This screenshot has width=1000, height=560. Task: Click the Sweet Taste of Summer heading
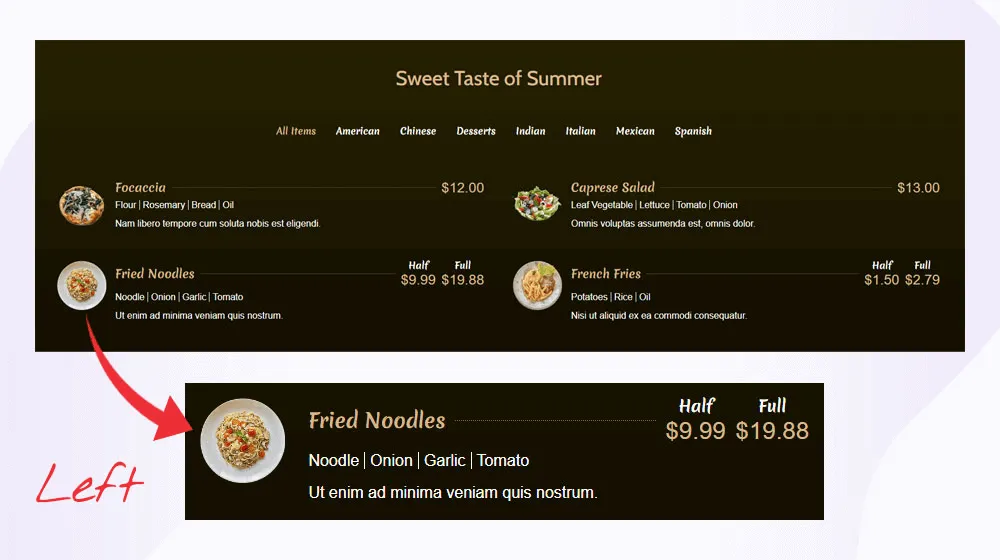click(x=499, y=78)
